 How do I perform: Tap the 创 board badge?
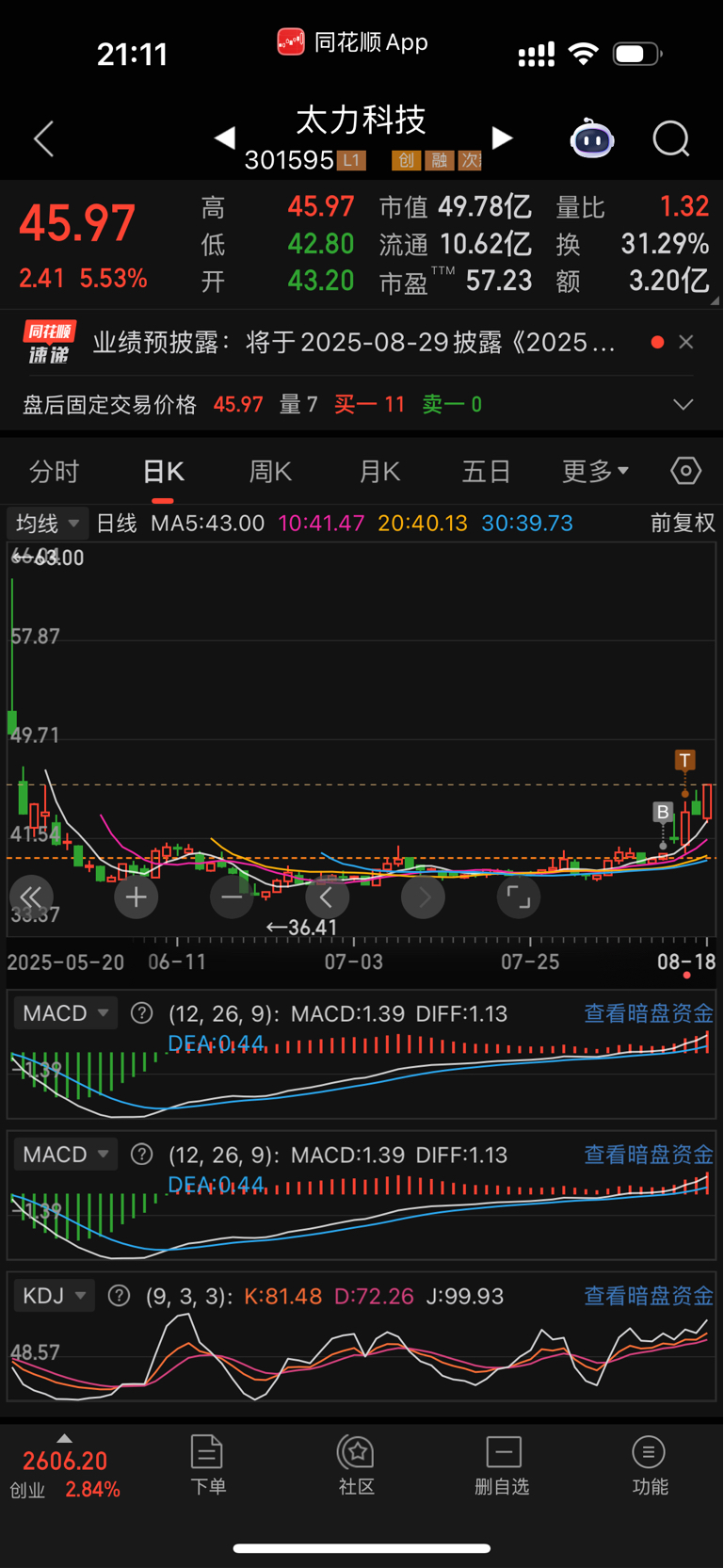coord(406,160)
